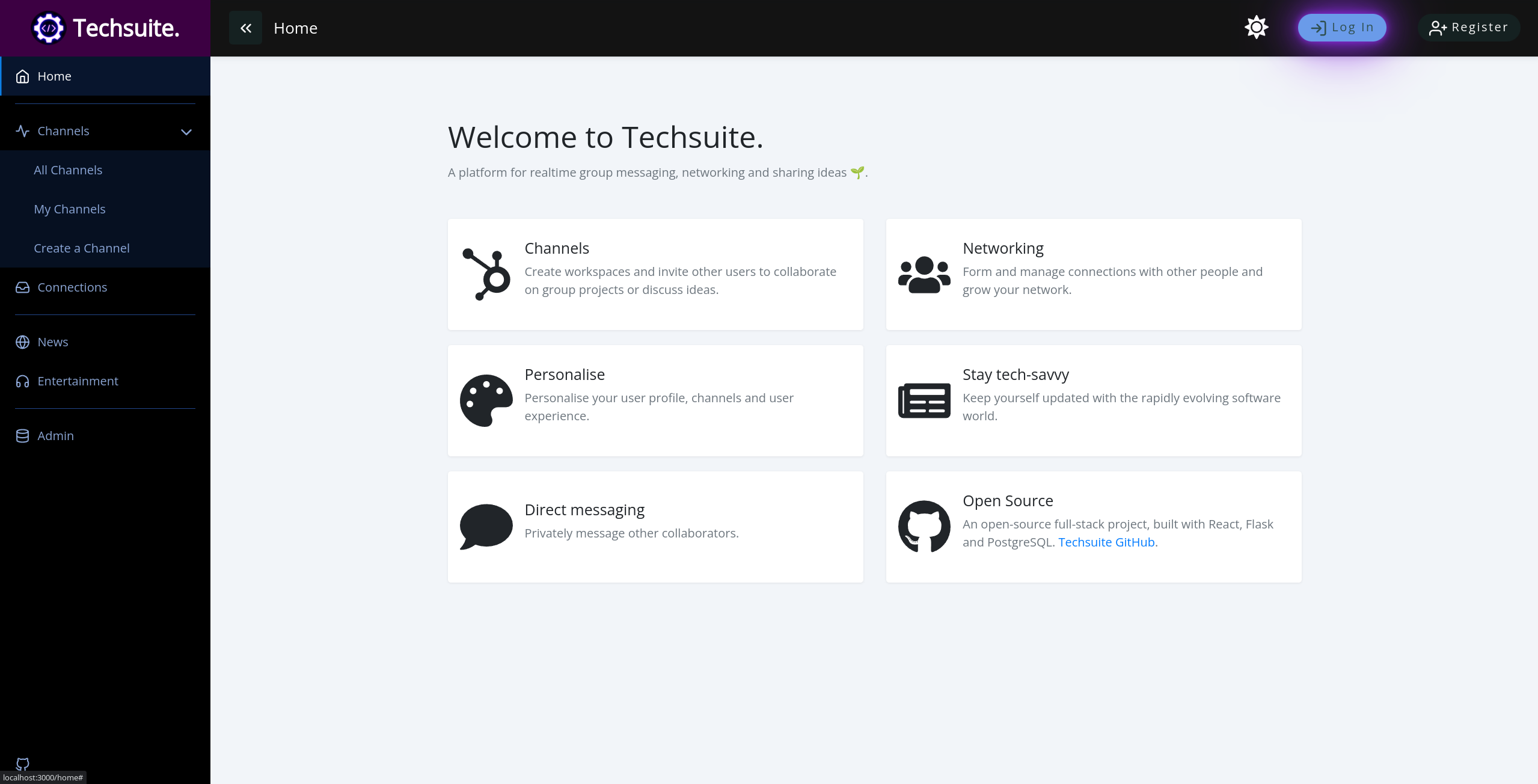Select the Home house icon in sidebar
Screen dimensions: 1538x784
click(22, 76)
